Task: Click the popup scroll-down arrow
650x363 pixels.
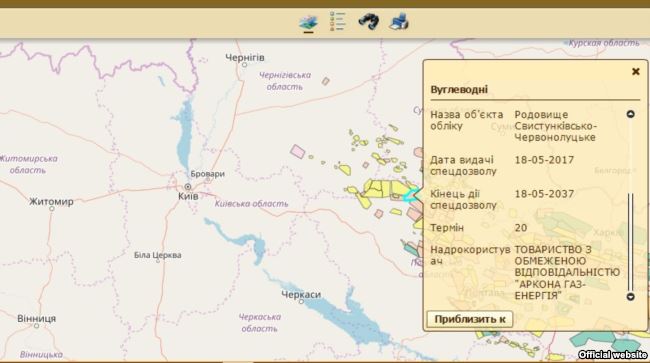Action: (x=631, y=296)
